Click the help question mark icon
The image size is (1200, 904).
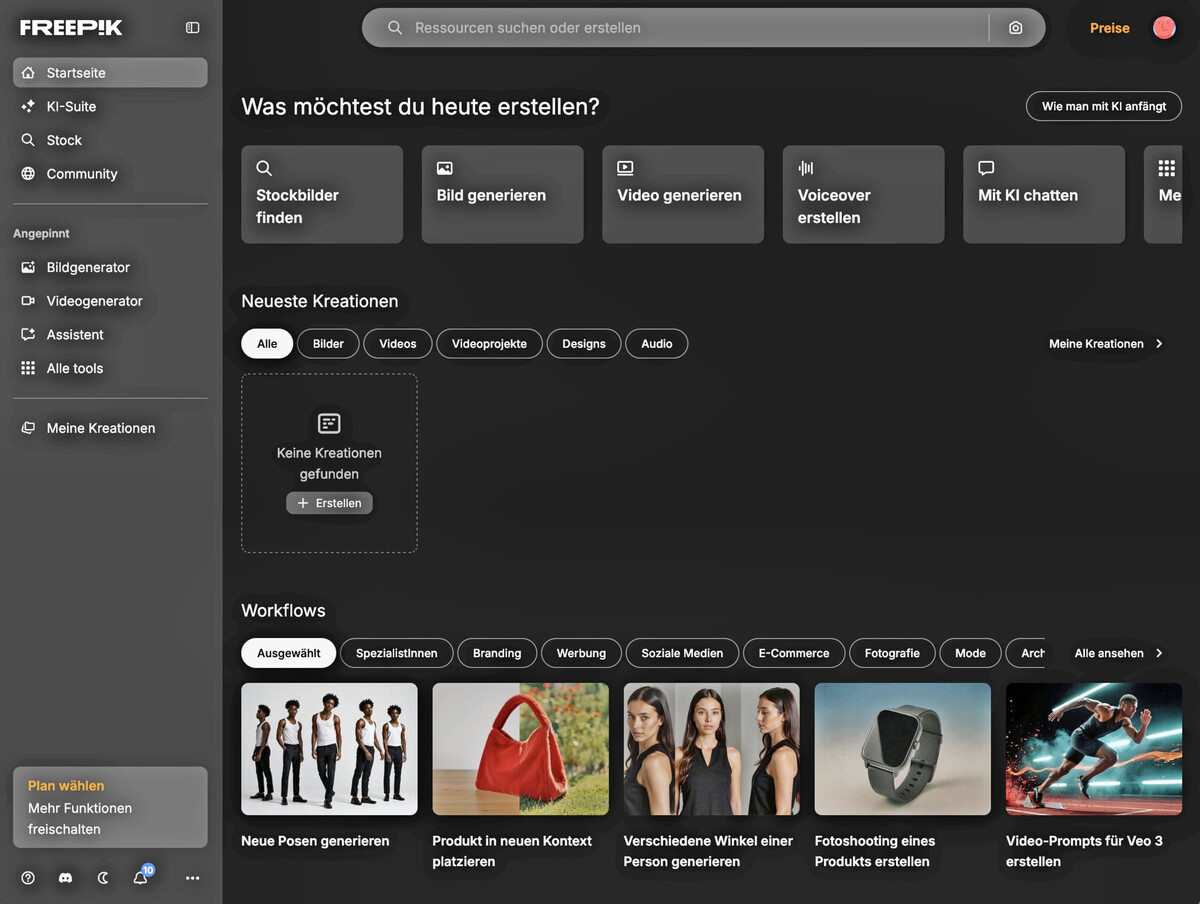(28, 878)
